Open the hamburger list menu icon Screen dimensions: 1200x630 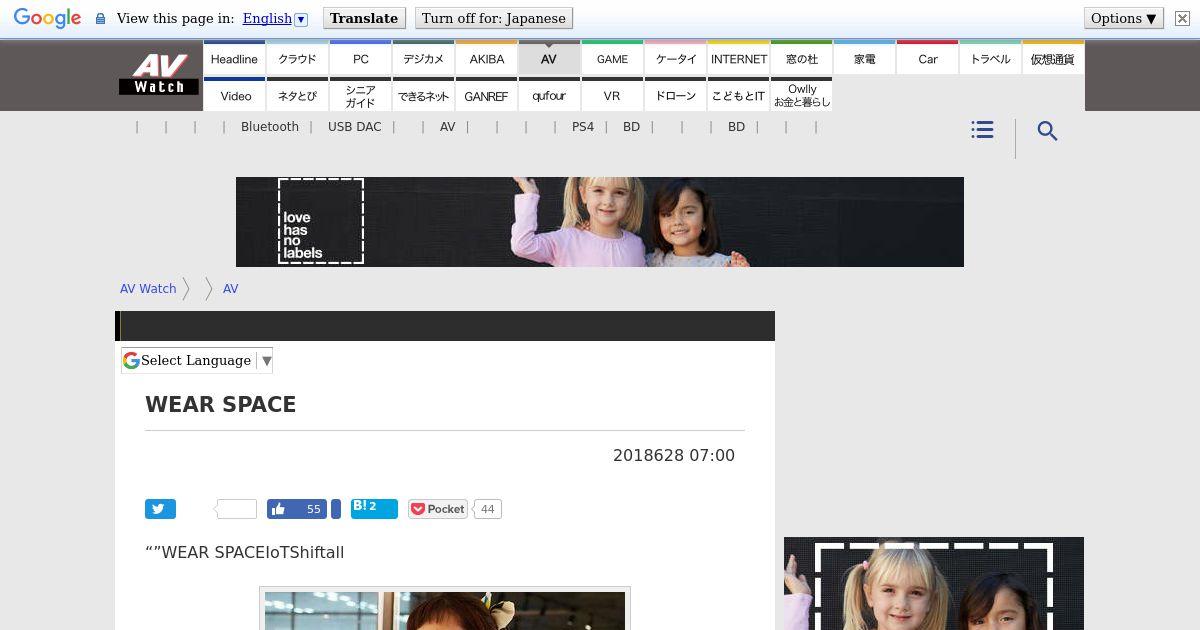pos(982,130)
